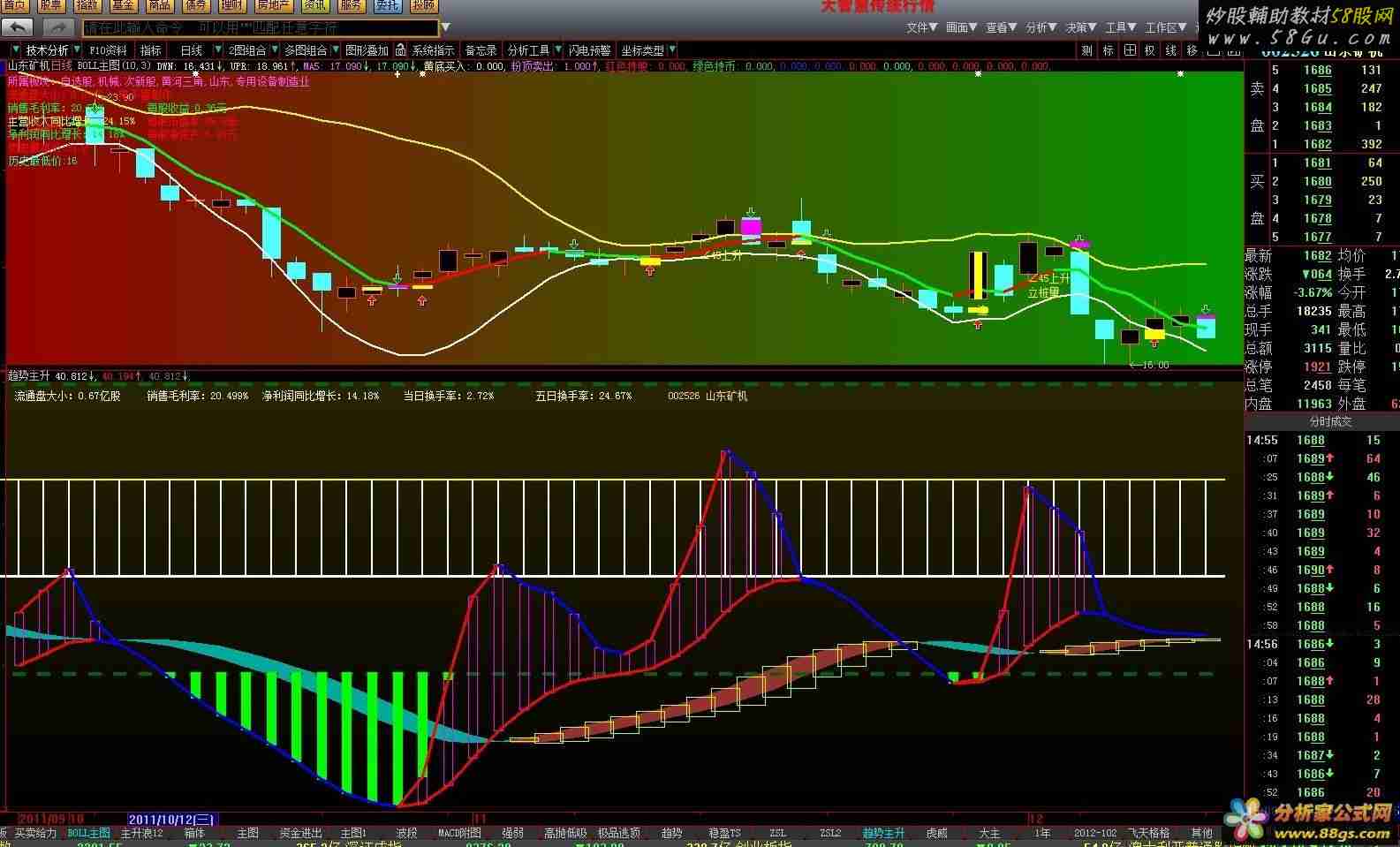The image size is (1400, 847).
Task: Click the 指标 indicator toolbar button
Action: click(151, 50)
